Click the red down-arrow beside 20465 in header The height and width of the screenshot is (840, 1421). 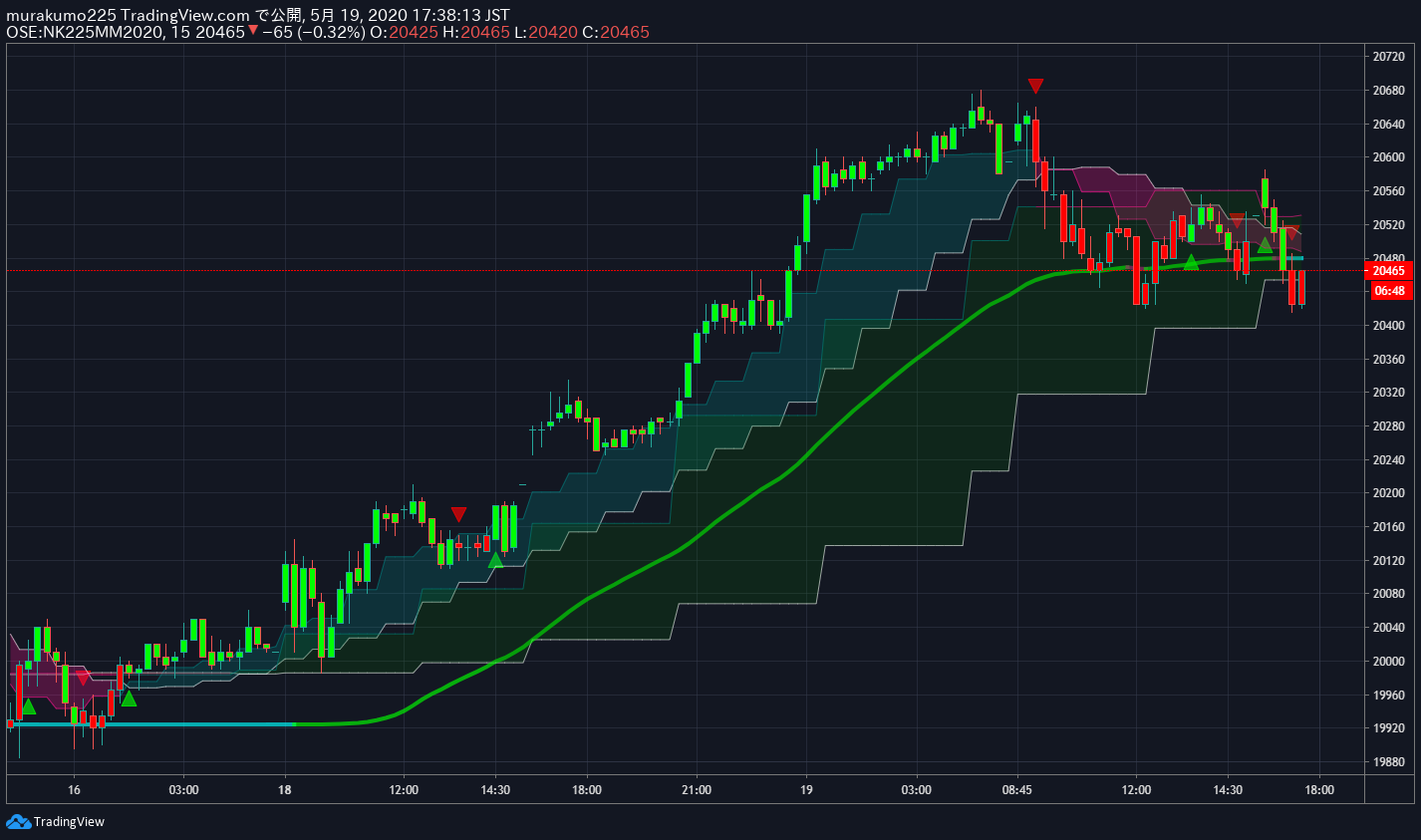click(253, 31)
